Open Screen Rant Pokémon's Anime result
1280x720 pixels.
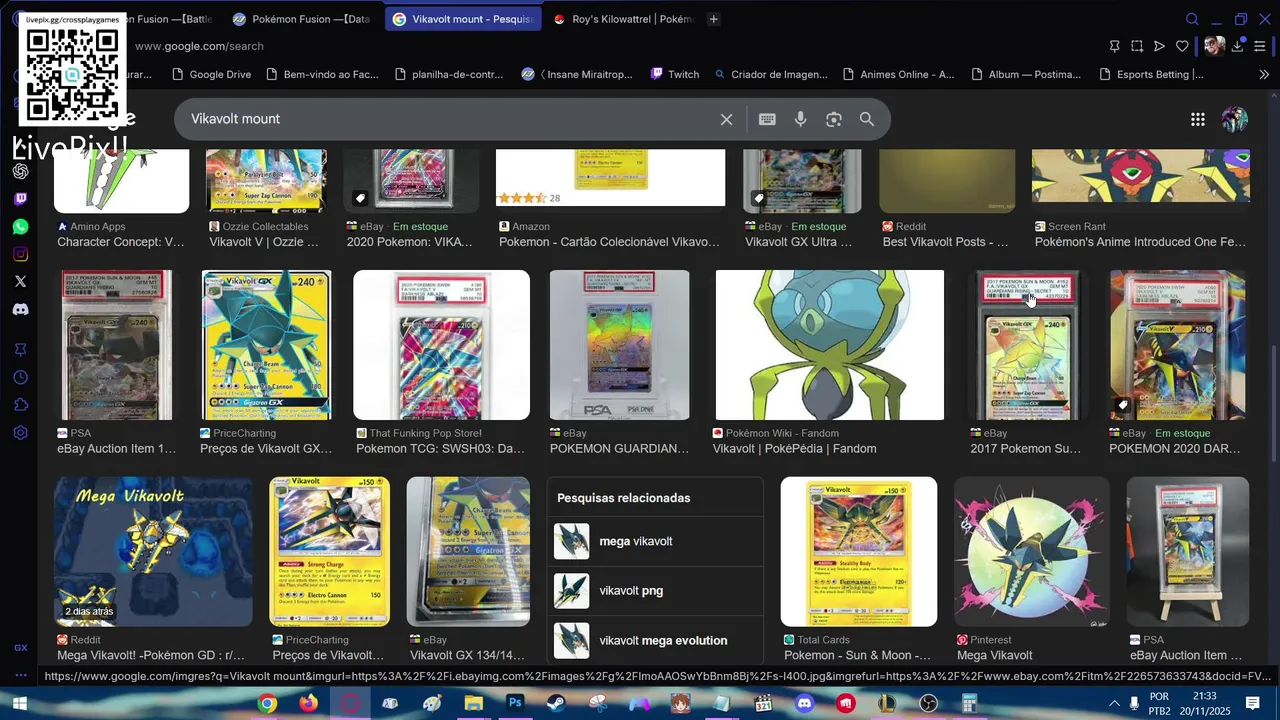(1140, 242)
